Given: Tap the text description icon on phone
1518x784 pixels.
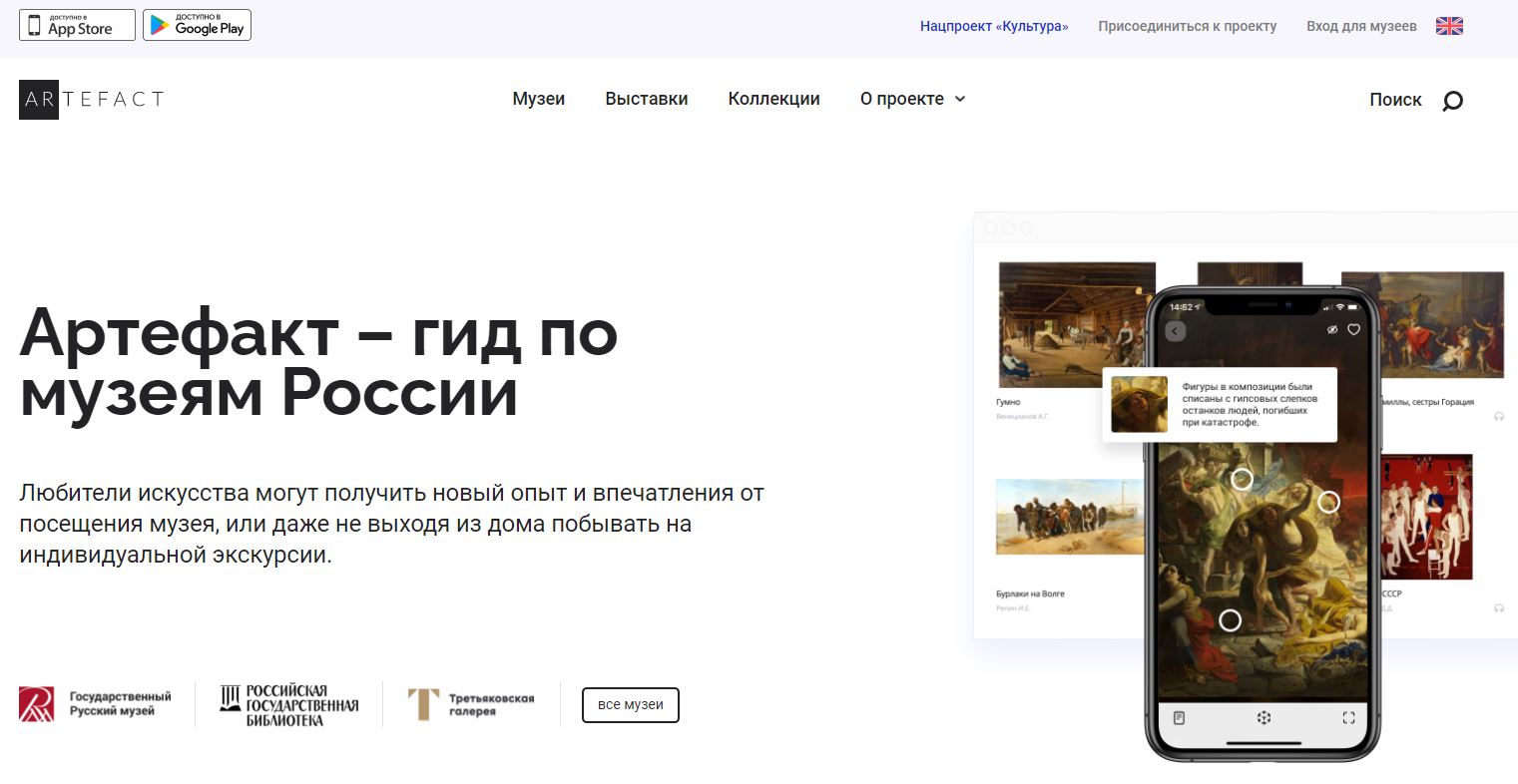Looking at the screenshot, I should coord(1179,717).
